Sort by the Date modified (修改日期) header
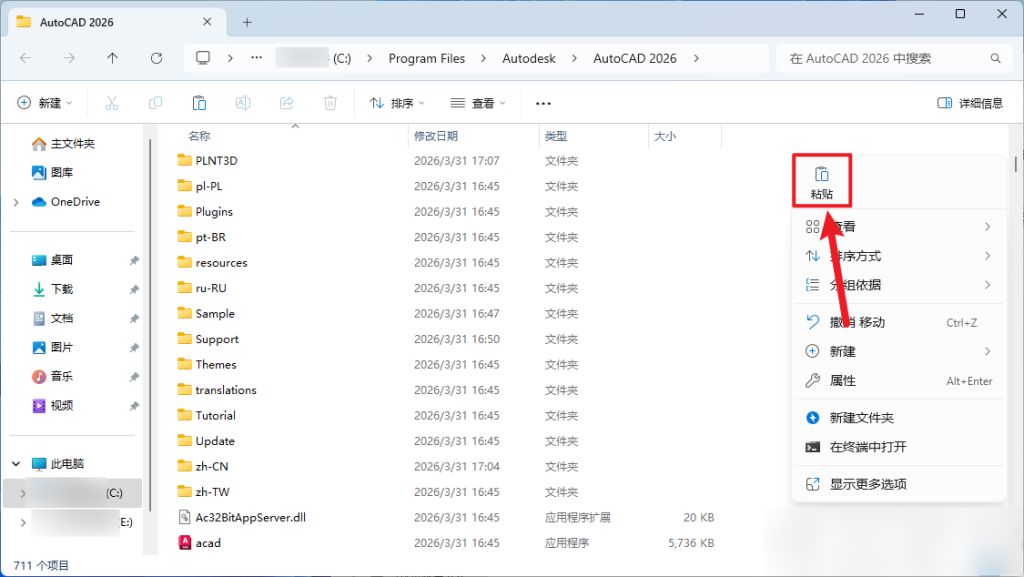Image resolution: width=1024 pixels, height=577 pixels. [436, 136]
